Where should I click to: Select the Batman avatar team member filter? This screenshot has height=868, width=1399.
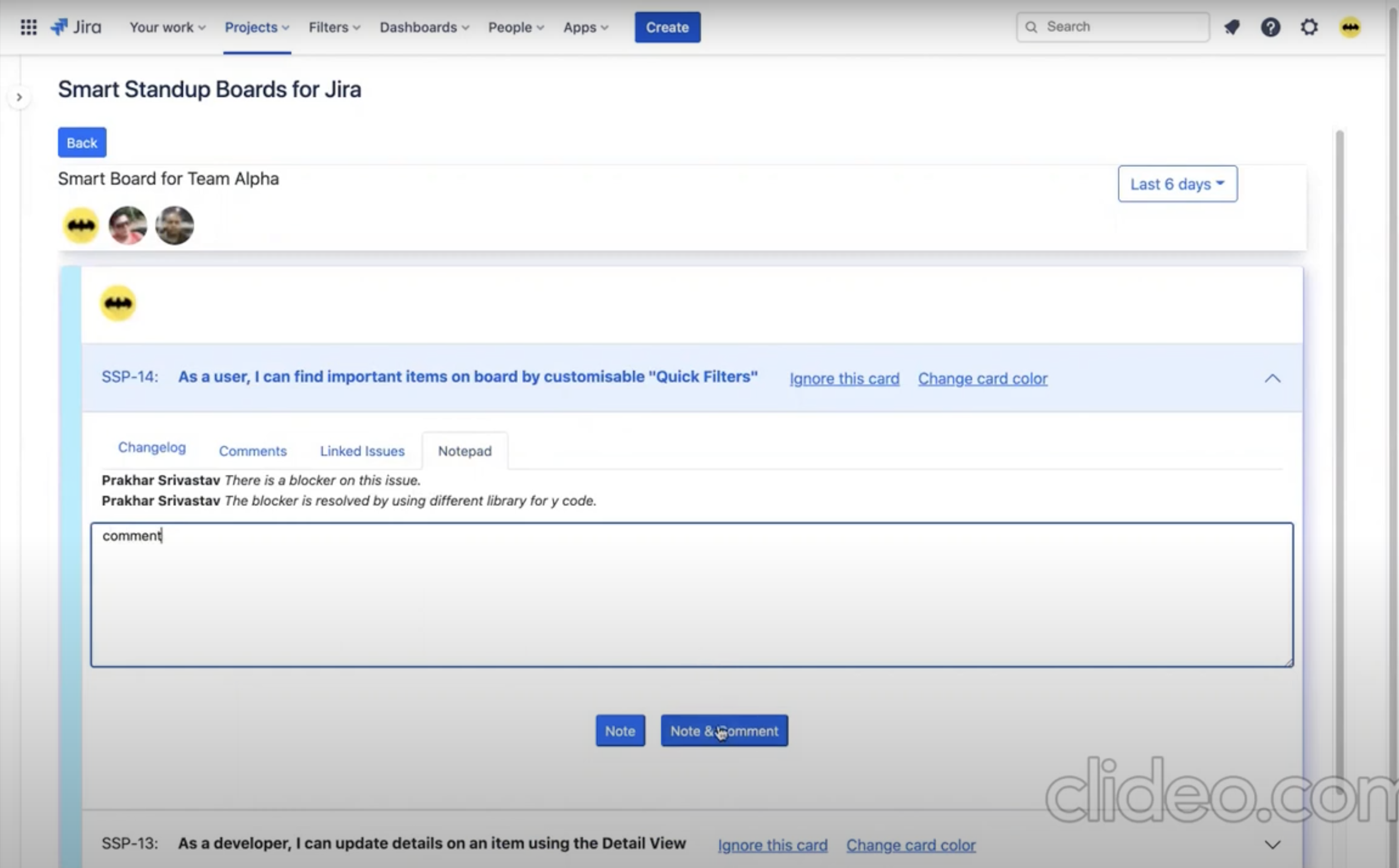(x=81, y=226)
